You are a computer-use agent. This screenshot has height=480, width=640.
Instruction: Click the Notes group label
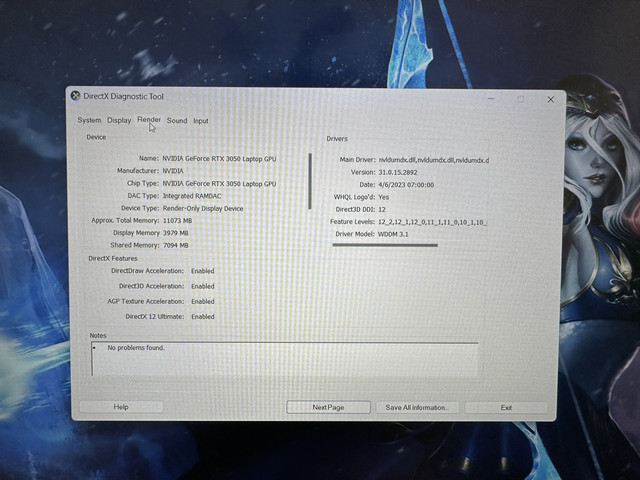[x=98, y=336]
